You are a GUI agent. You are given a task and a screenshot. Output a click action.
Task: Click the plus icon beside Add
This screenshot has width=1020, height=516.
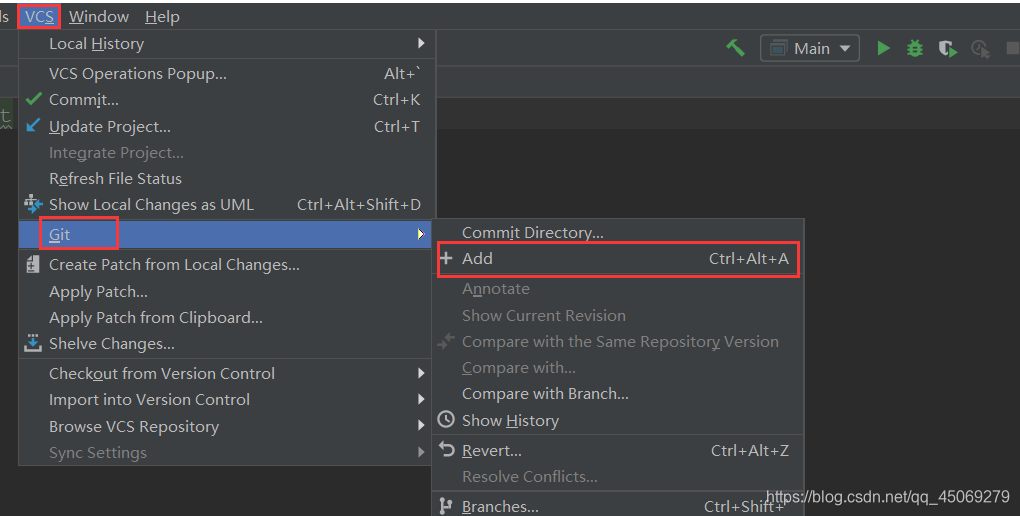[446, 258]
